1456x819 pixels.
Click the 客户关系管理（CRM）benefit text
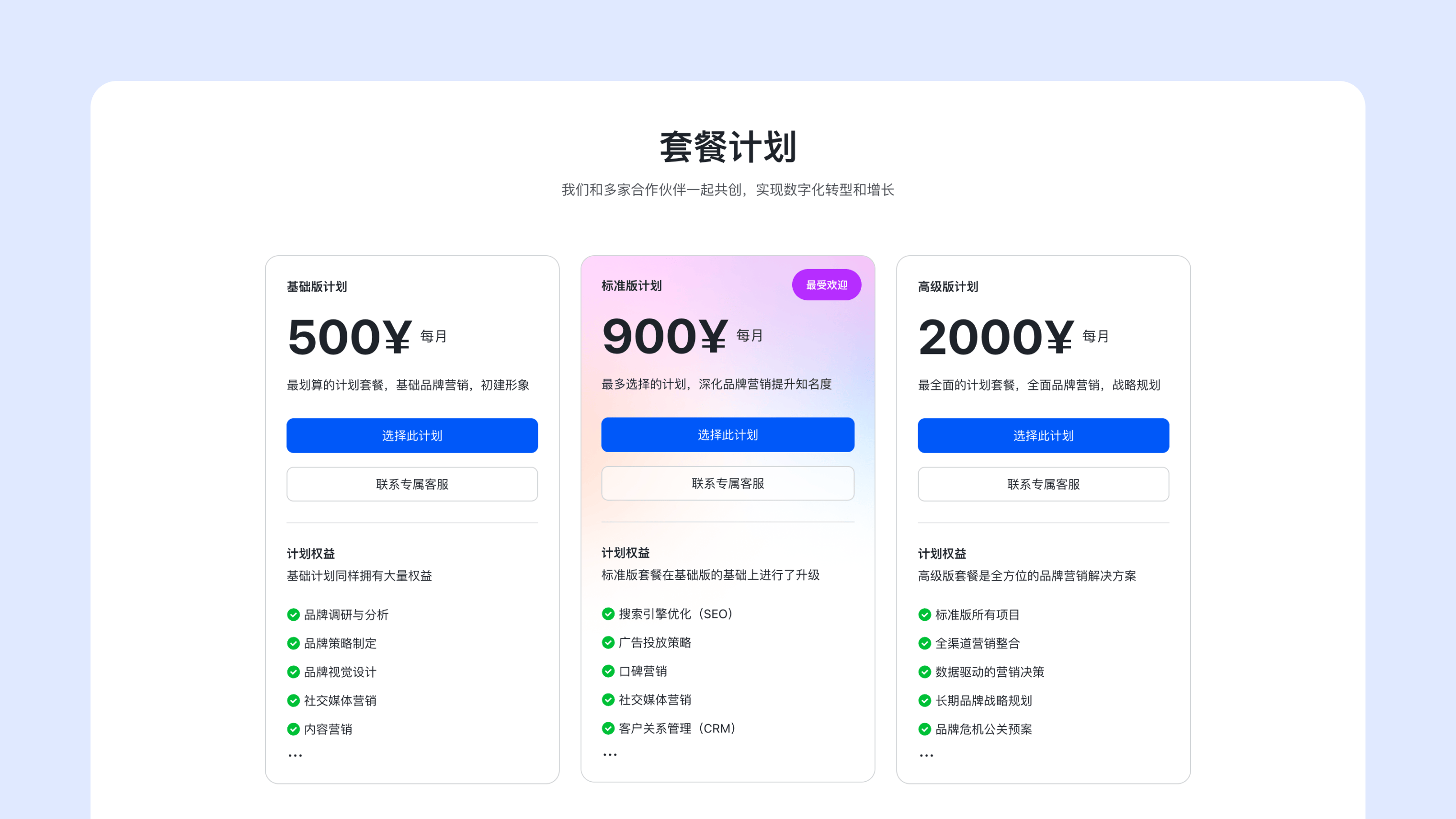(678, 728)
